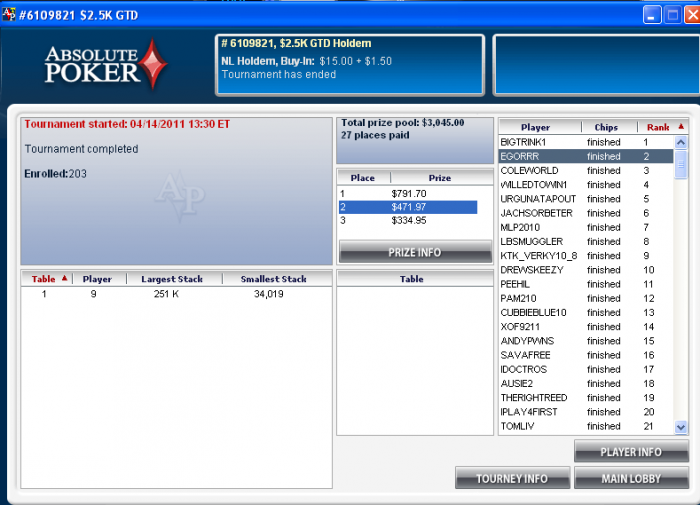Select player SAVAFREE in the list

pyautogui.click(x=586, y=355)
